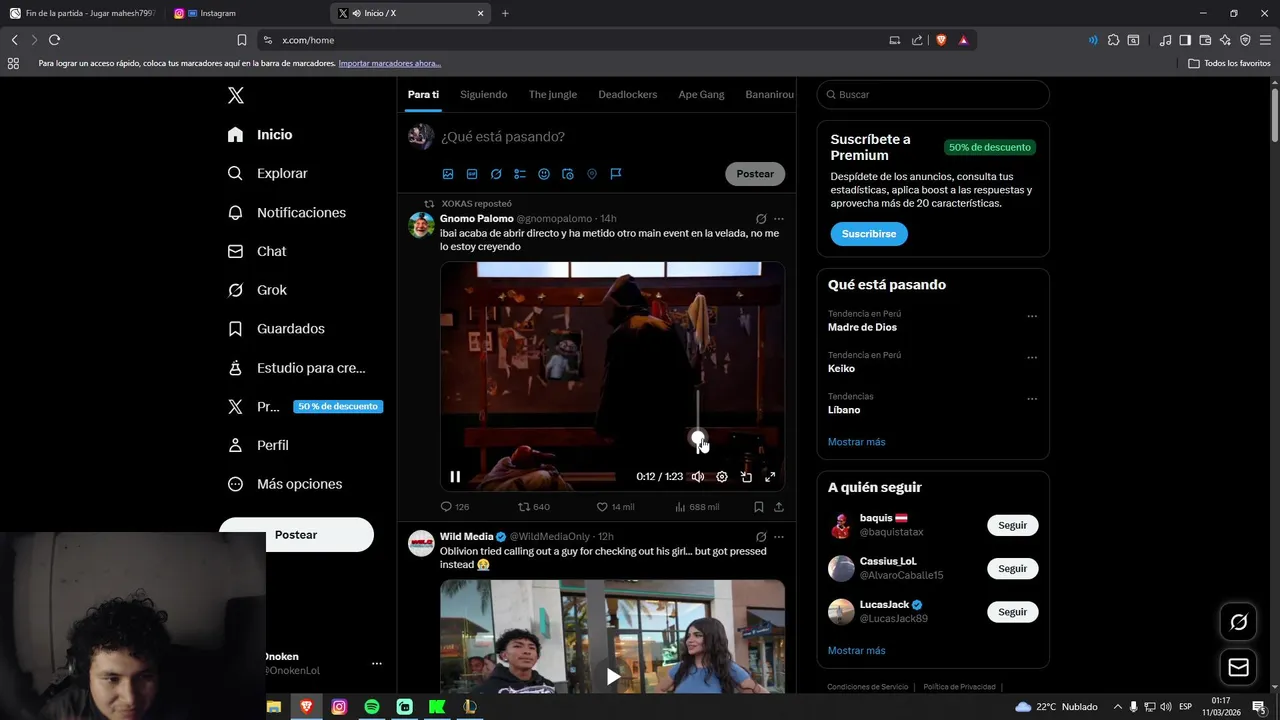Screen dimensions: 1280x720
Task: View analytics of Gnomo Palomo post (688 mil)
Action: point(697,507)
